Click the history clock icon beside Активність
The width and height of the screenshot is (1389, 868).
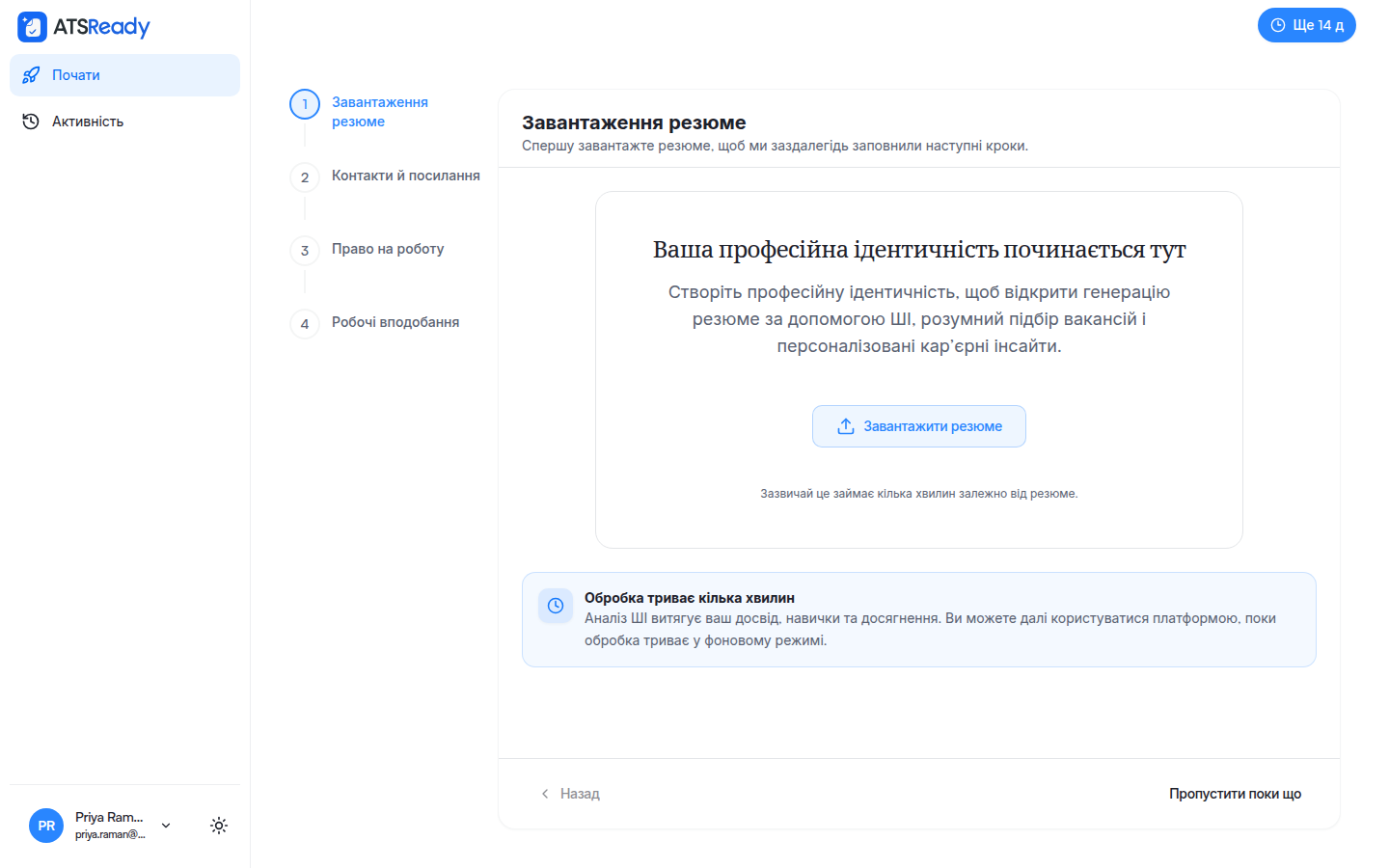pos(31,122)
